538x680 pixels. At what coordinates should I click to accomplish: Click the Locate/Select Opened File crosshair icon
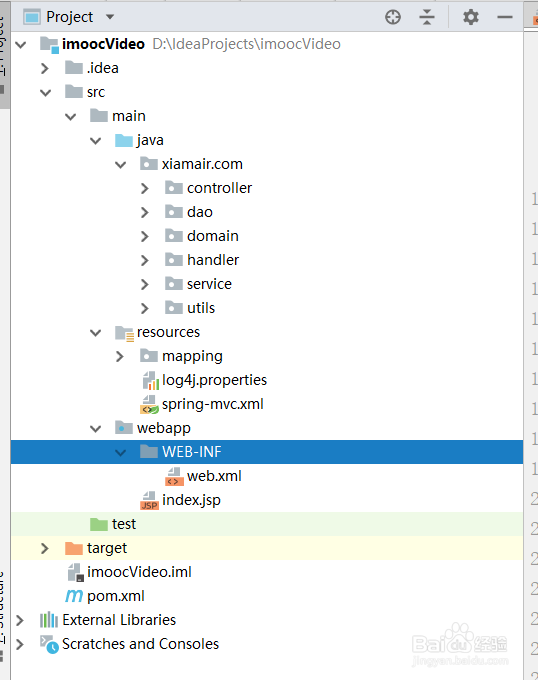coord(393,17)
